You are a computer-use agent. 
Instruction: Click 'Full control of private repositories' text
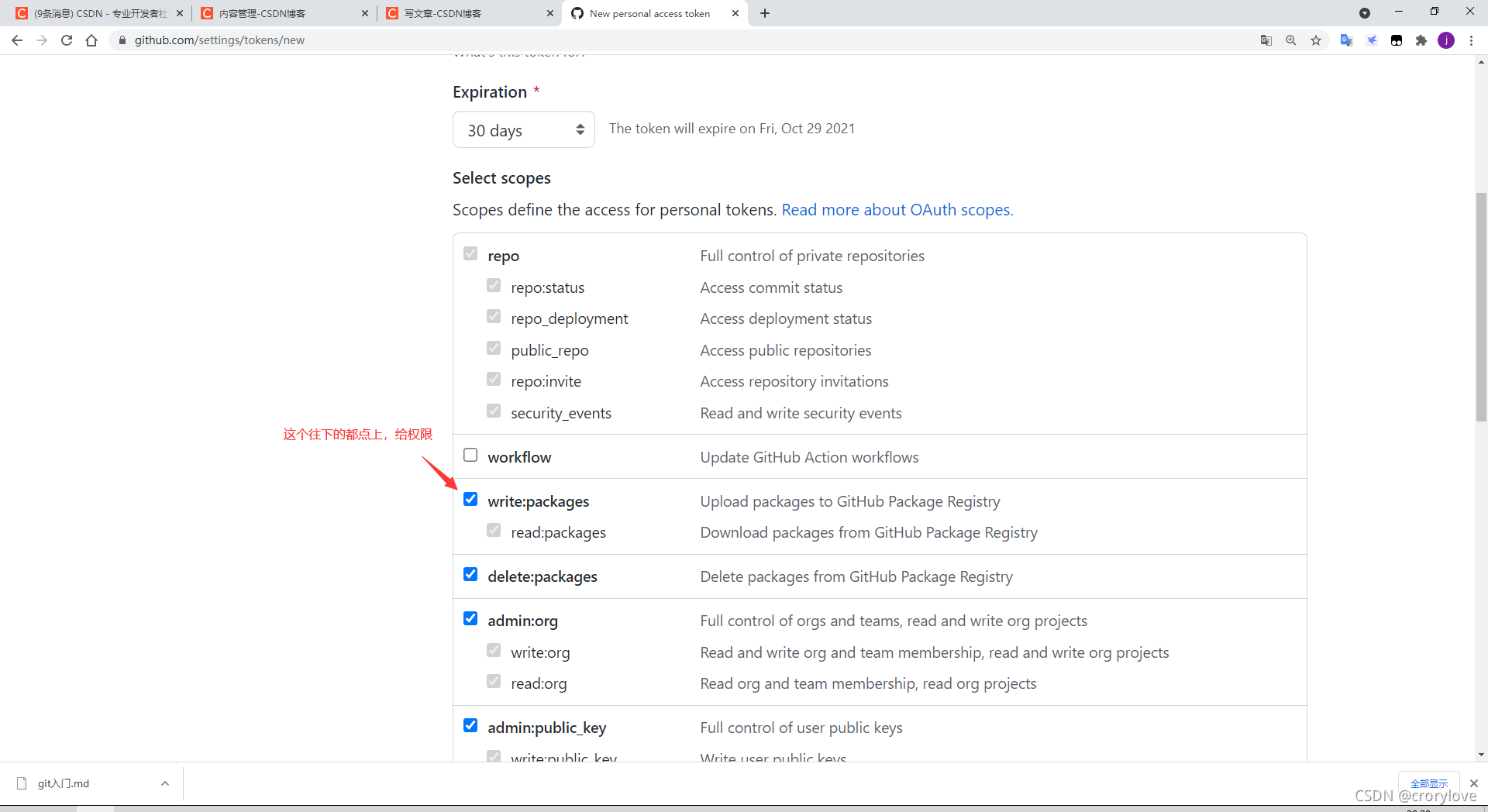812,256
